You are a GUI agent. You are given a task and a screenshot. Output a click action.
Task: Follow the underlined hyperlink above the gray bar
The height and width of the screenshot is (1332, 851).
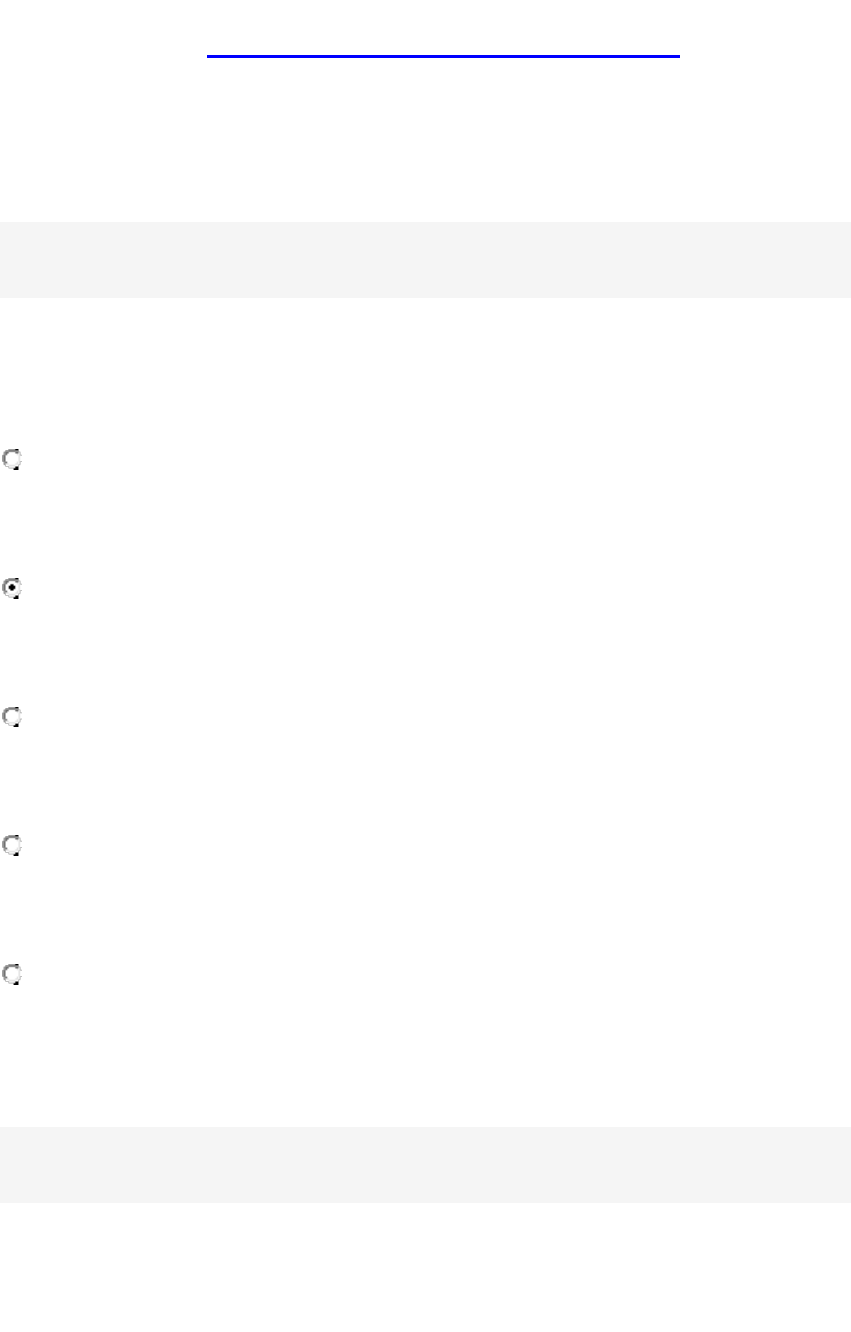coord(443,56)
